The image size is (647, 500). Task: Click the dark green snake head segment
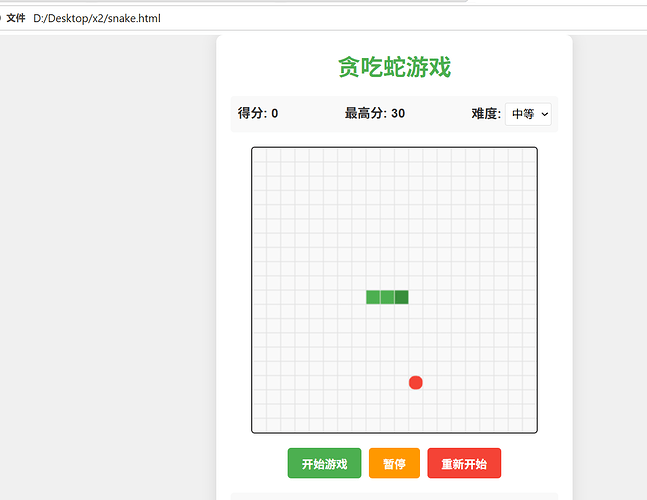tap(402, 297)
